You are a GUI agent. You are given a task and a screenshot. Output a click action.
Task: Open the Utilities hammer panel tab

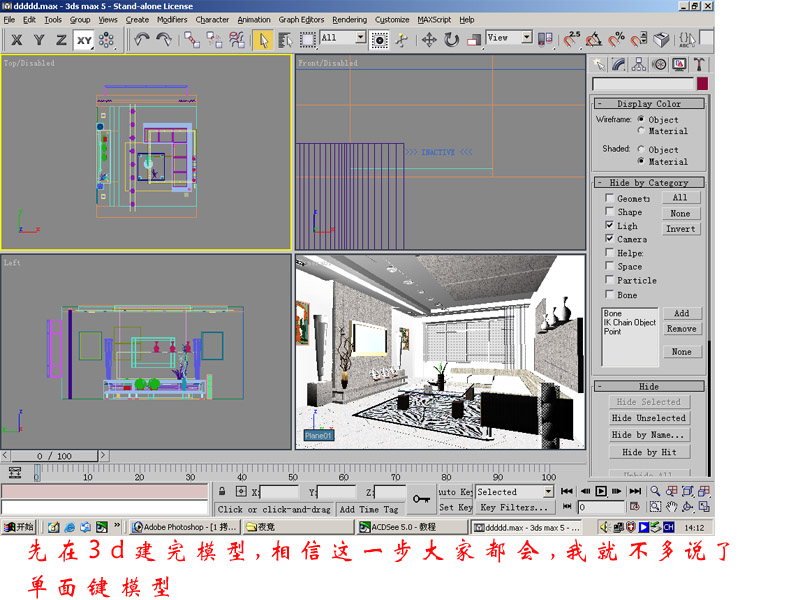pos(699,65)
